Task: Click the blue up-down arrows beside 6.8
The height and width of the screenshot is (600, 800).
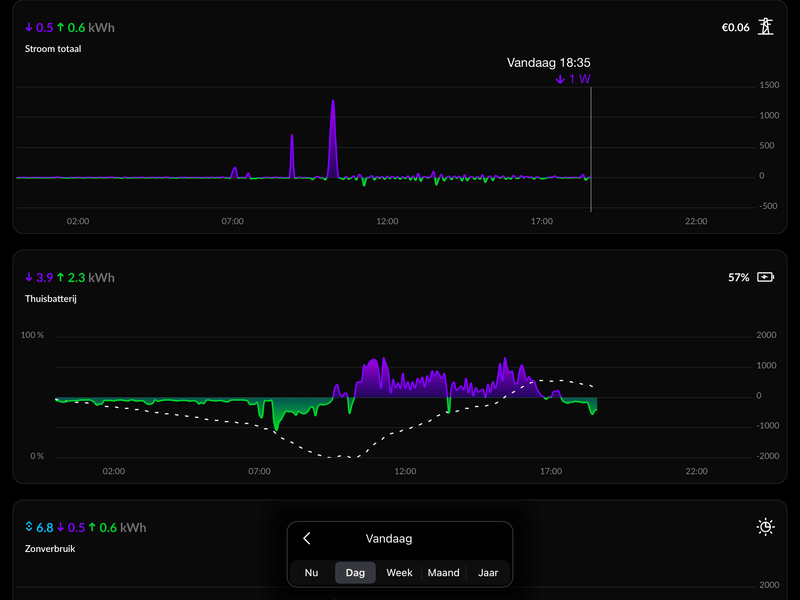Action: click(x=29, y=527)
